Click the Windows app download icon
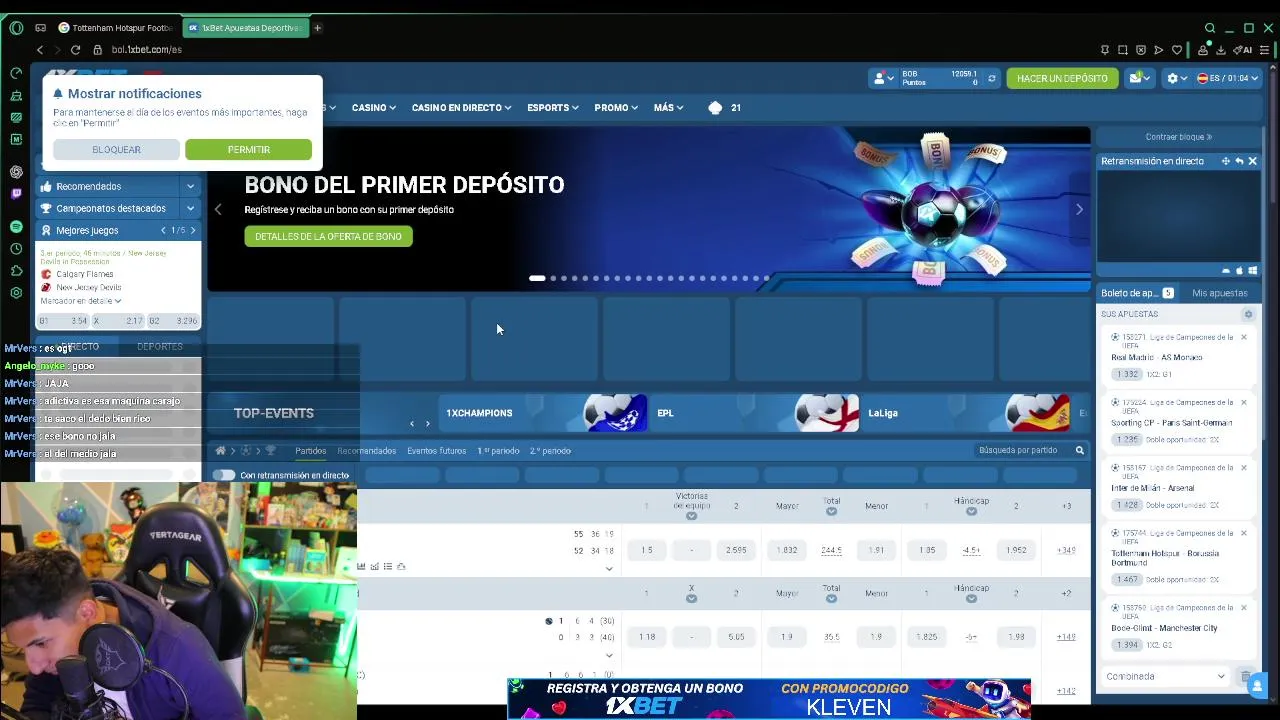The width and height of the screenshot is (1280, 720). tap(1253, 270)
